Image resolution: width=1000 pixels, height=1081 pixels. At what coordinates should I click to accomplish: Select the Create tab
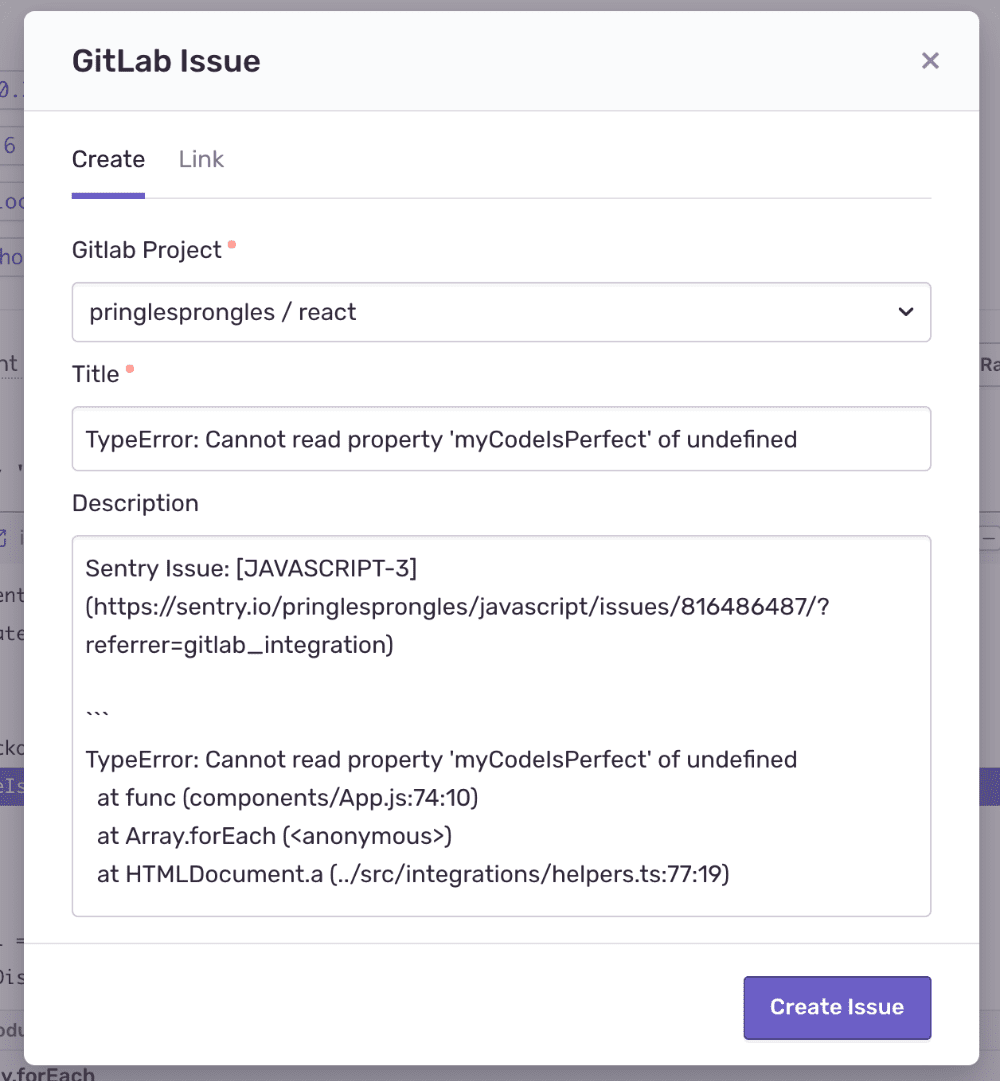pyautogui.click(x=108, y=159)
